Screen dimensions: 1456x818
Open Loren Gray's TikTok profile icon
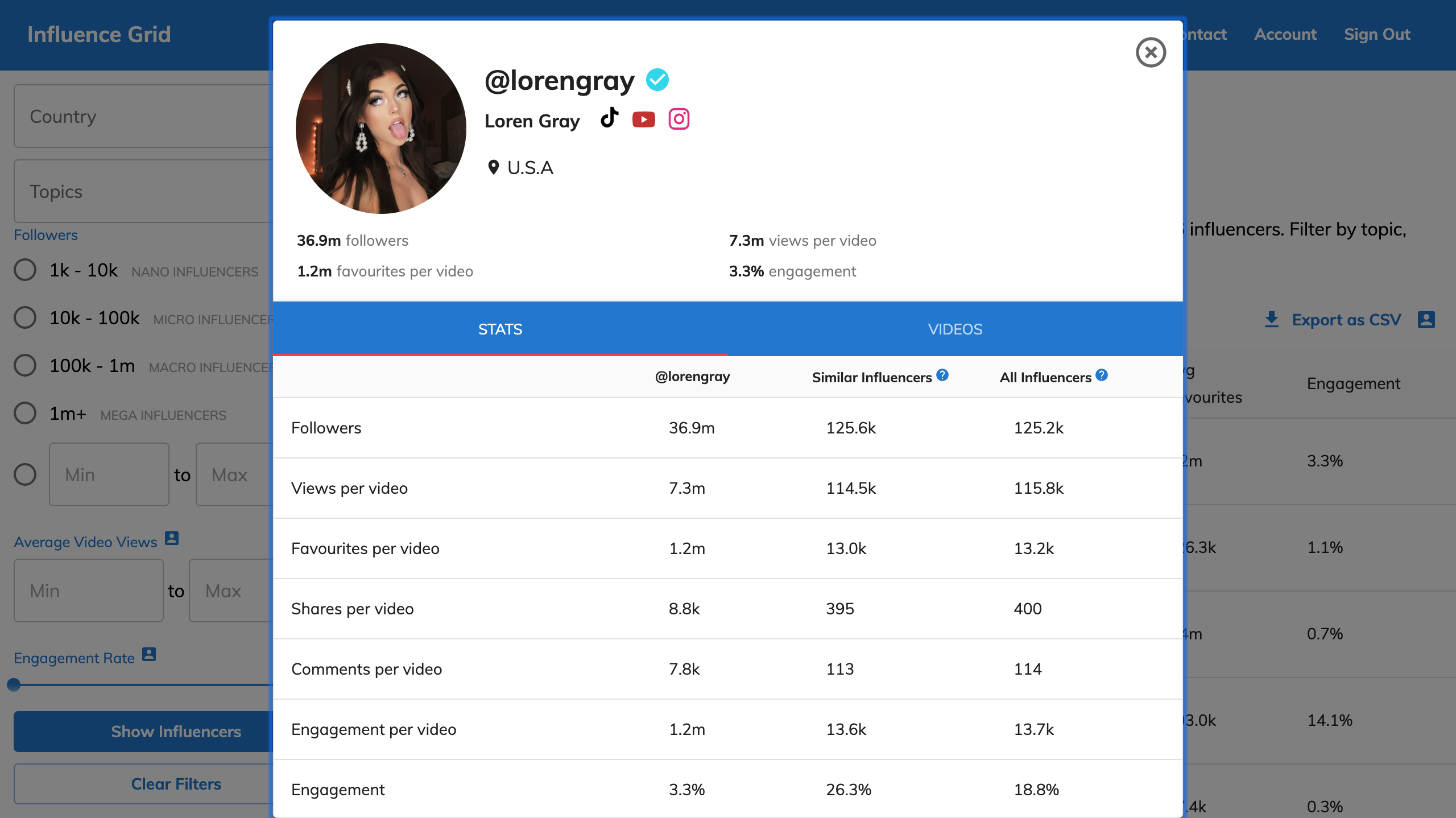click(609, 118)
